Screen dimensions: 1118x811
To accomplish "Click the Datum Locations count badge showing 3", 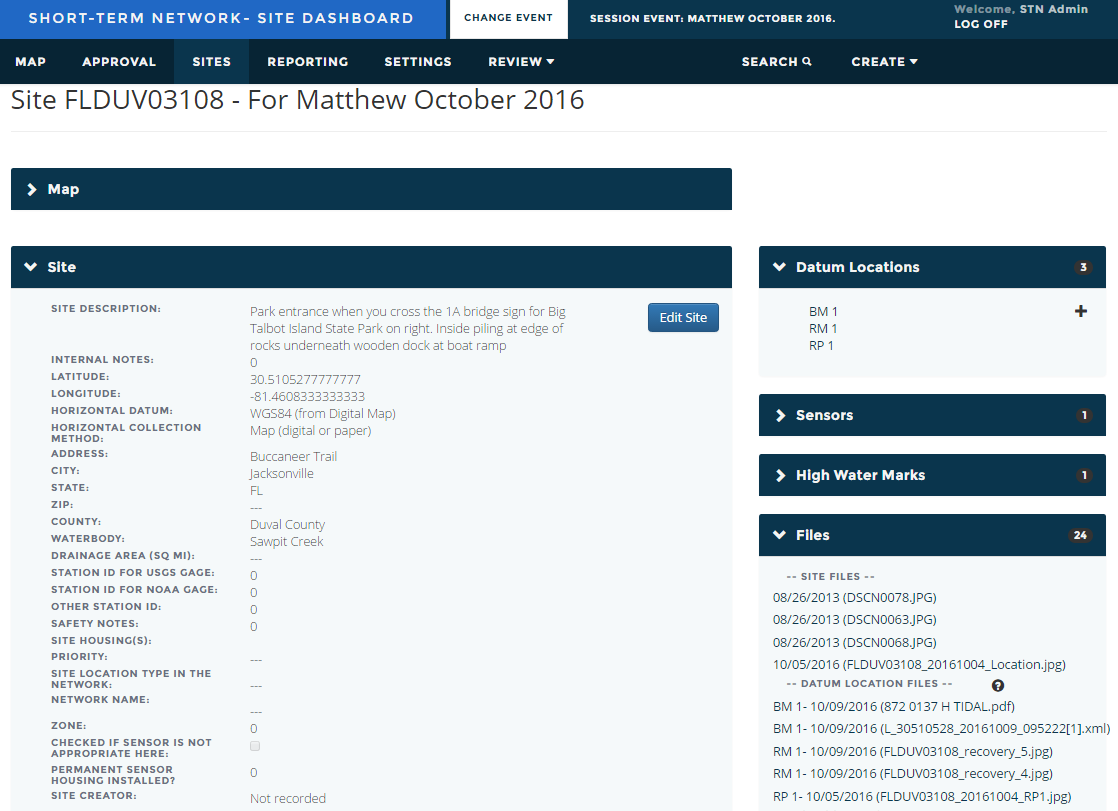I will (x=1083, y=267).
